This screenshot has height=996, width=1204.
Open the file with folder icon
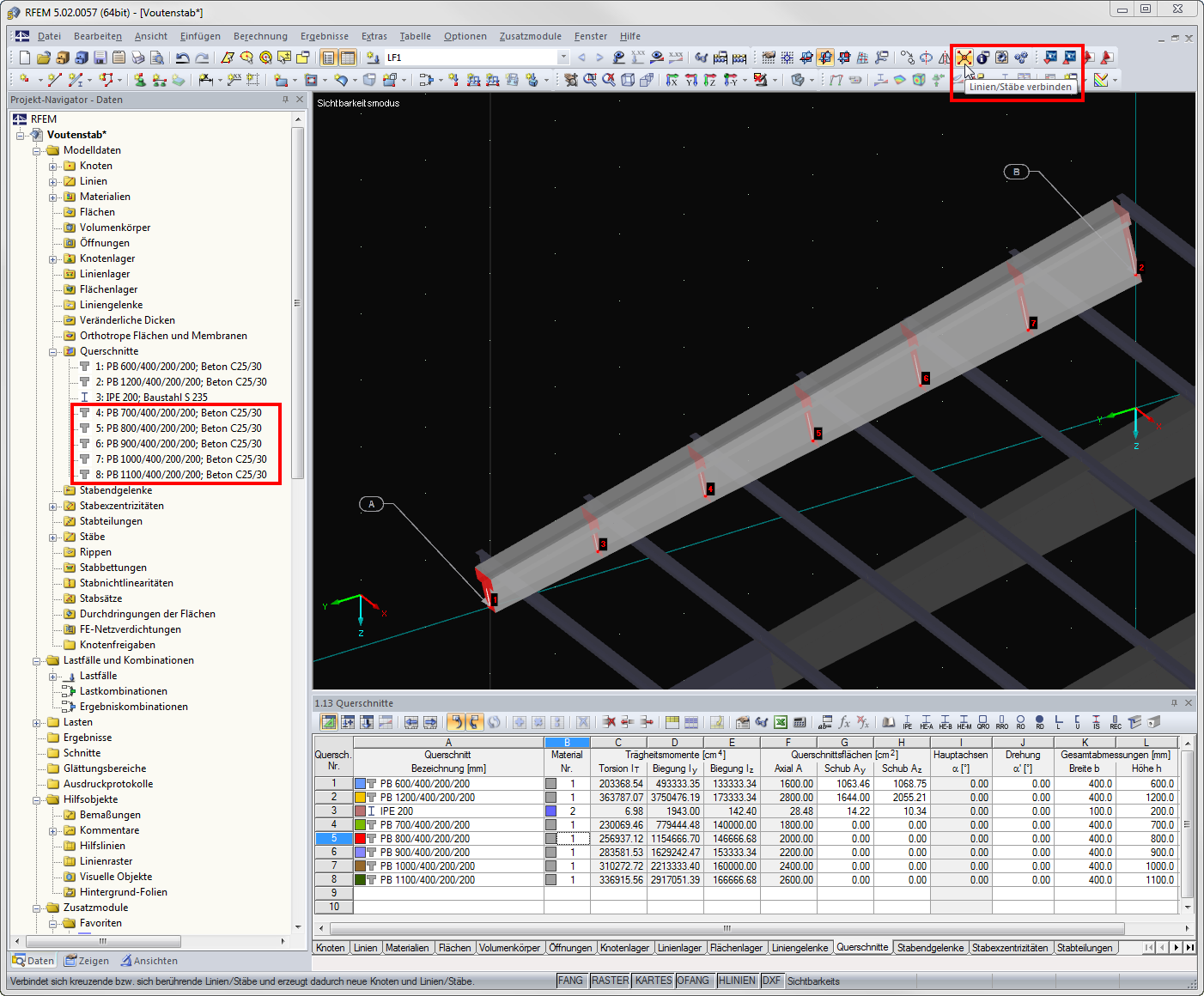(x=43, y=58)
